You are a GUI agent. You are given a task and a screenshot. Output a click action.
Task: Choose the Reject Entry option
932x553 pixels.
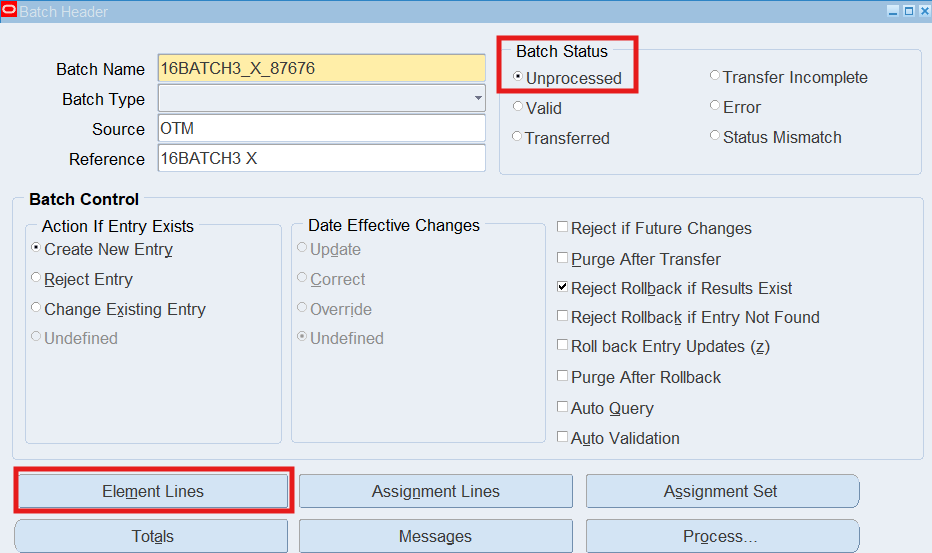37,279
